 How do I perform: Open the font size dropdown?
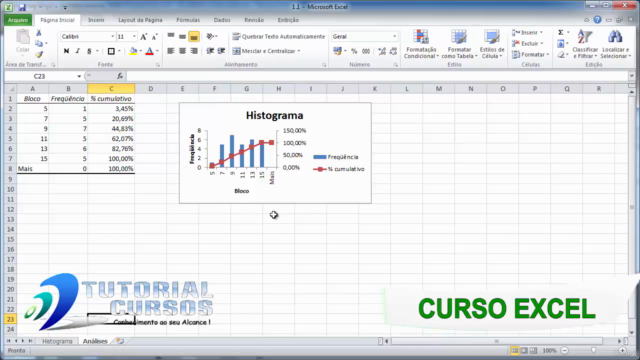click(134, 37)
